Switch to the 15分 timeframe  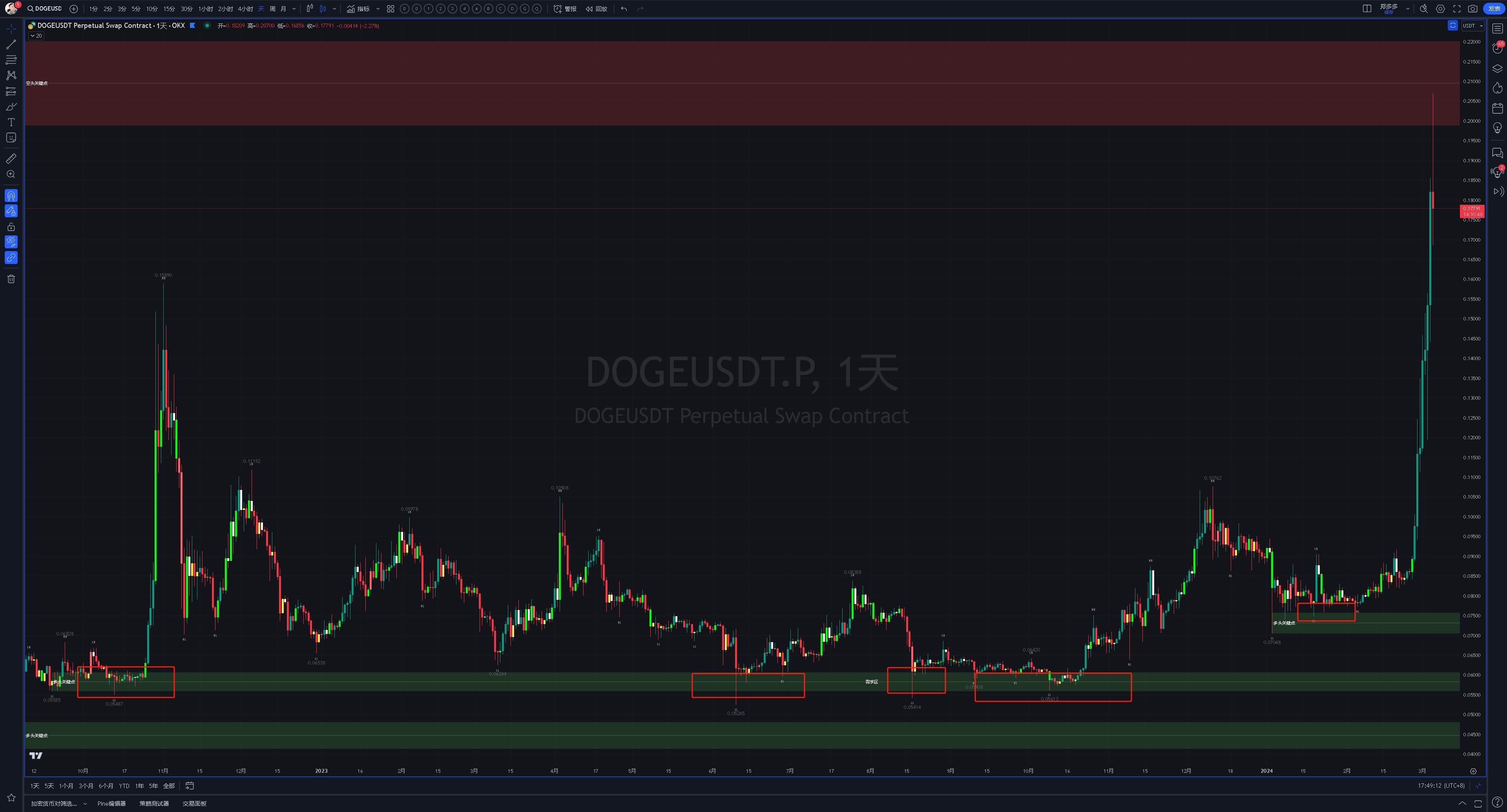[169, 9]
